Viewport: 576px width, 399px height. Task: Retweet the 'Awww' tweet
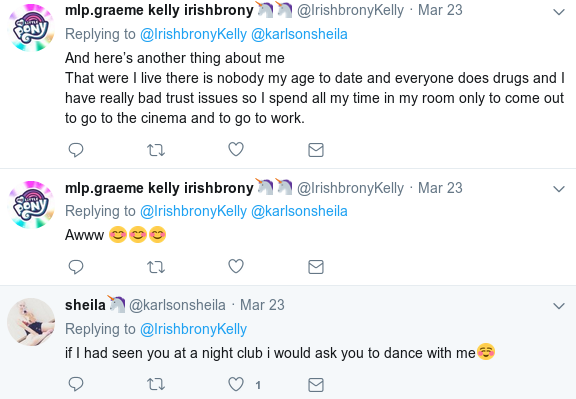(156, 267)
